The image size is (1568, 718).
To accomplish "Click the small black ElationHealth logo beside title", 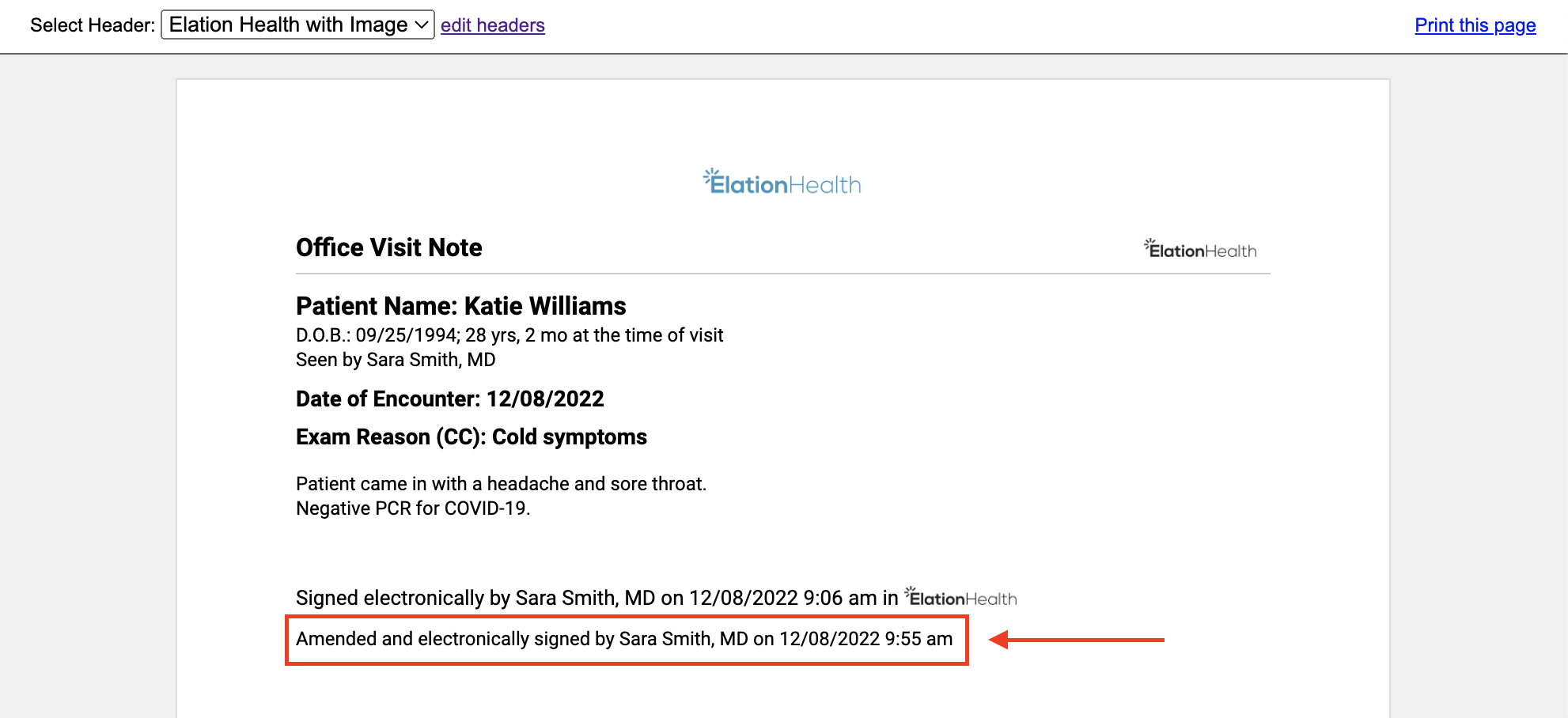I will (1199, 249).
